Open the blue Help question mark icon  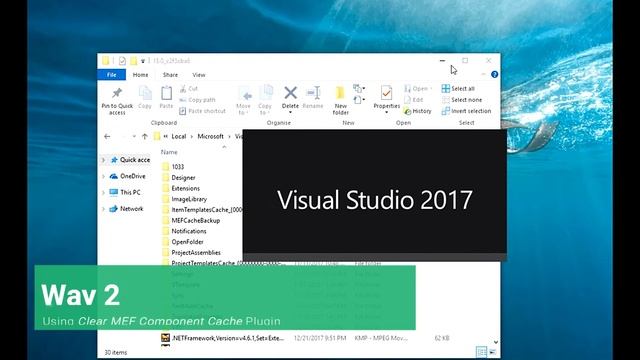pyautogui.click(x=494, y=74)
